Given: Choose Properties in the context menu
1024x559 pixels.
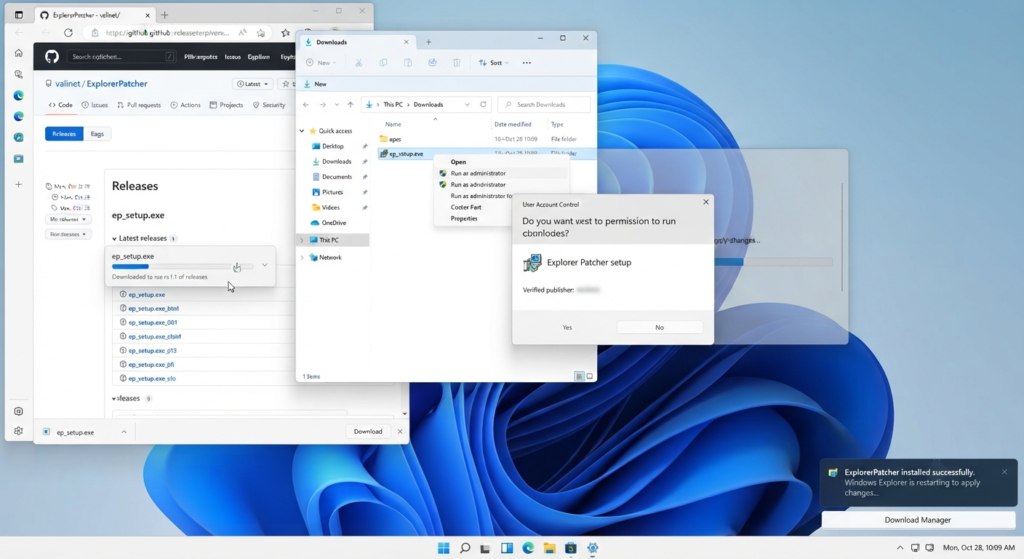Looking at the screenshot, I should click(464, 219).
